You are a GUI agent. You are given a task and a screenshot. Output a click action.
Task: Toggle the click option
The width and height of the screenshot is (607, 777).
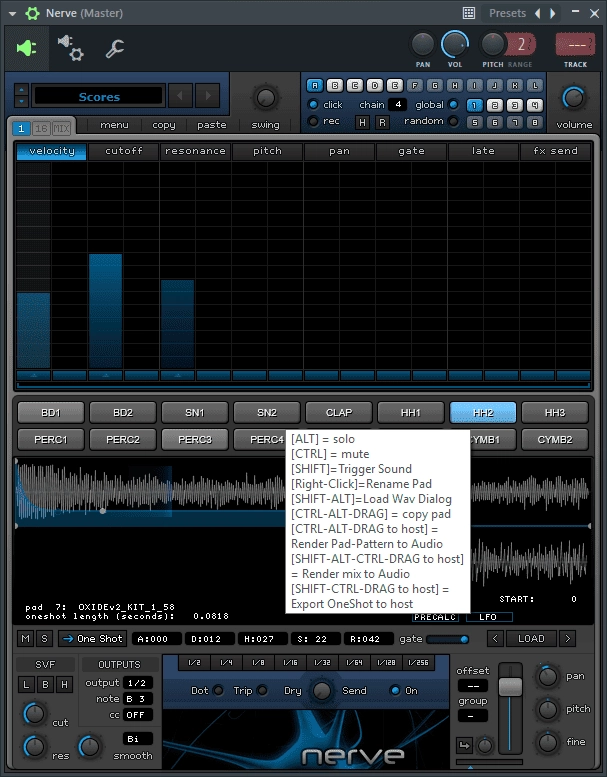coord(313,105)
